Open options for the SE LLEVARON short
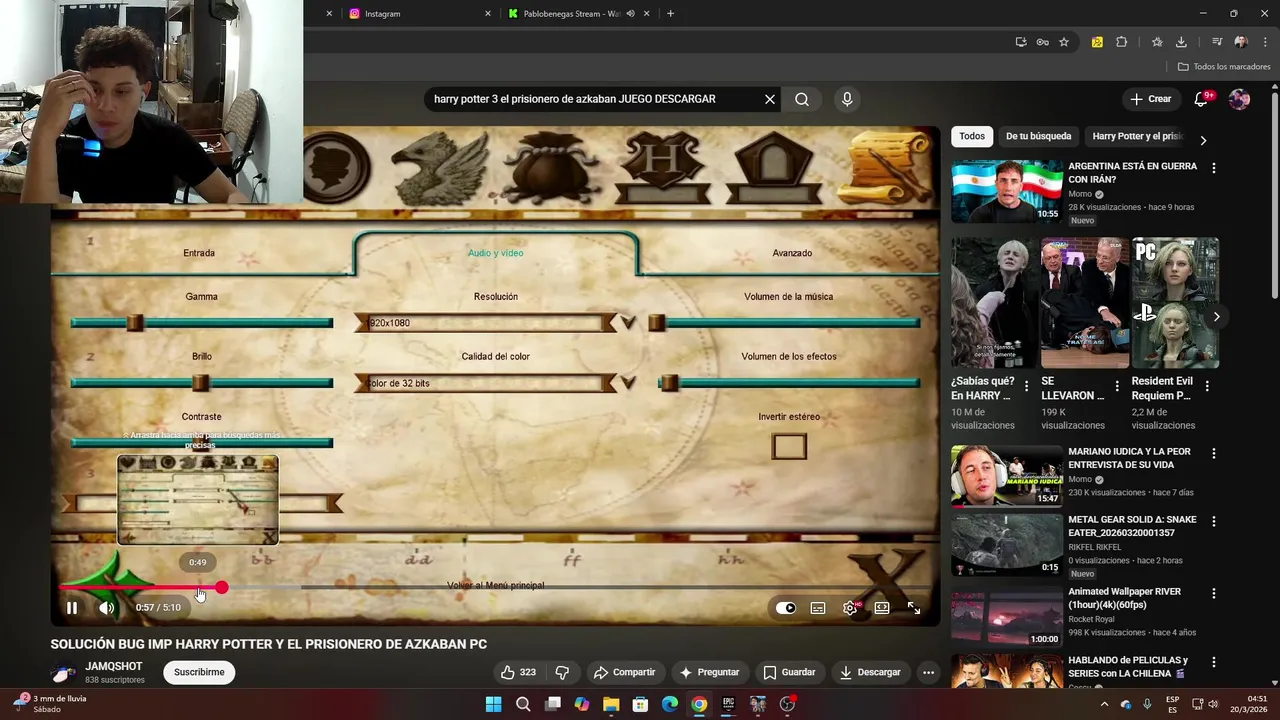Image resolution: width=1280 pixels, height=720 pixels. pos(1116,386)
